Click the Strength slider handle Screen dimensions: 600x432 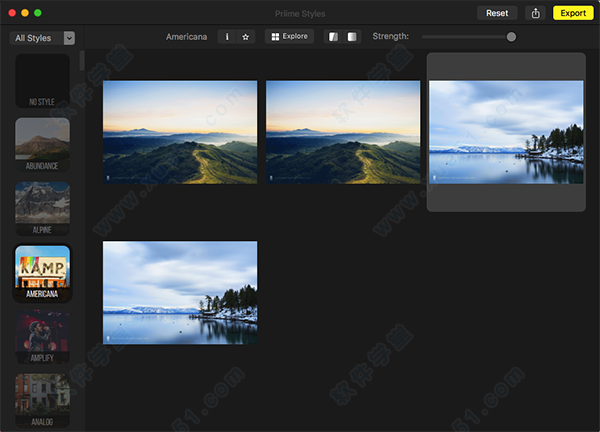tap(511, 37)
